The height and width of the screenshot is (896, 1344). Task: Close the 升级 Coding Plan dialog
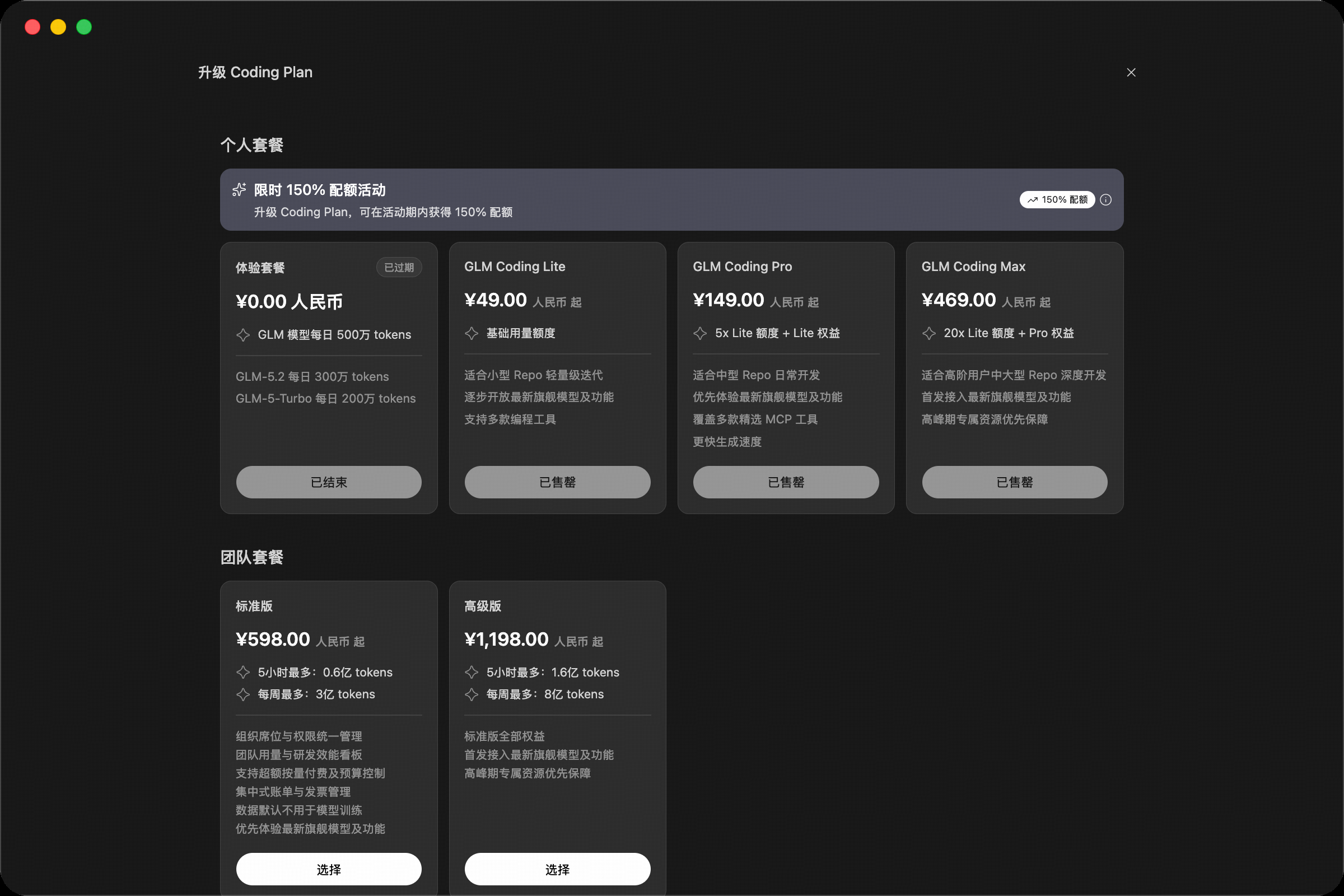tap(1131, 73)
